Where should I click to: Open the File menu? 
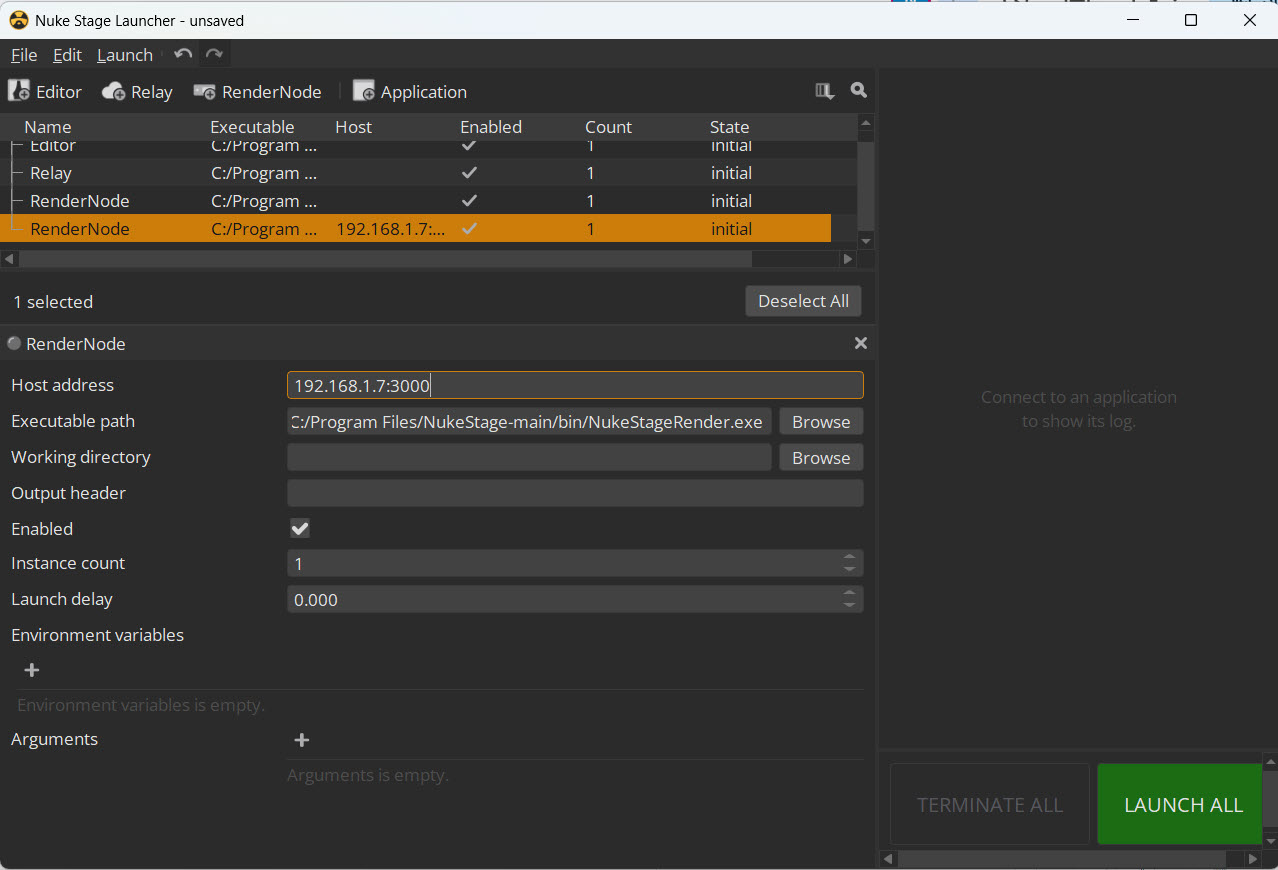coord(24,55)
